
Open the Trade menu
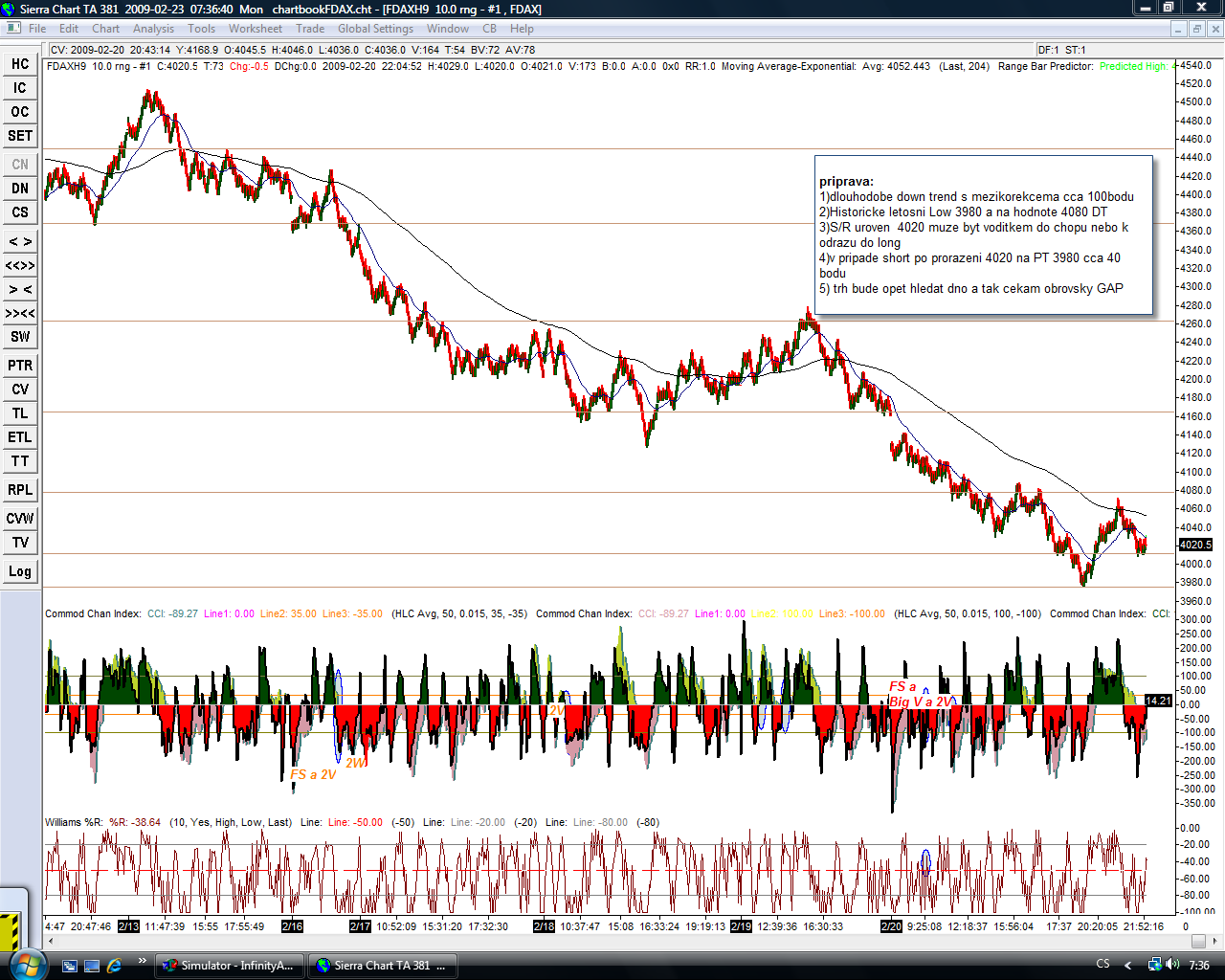[310, 29]
